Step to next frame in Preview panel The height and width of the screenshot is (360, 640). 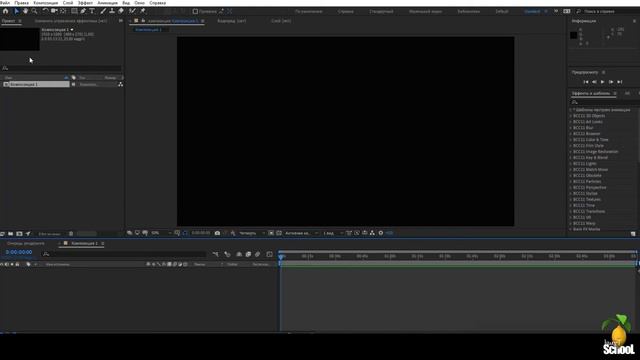click(x=611, y=82)
